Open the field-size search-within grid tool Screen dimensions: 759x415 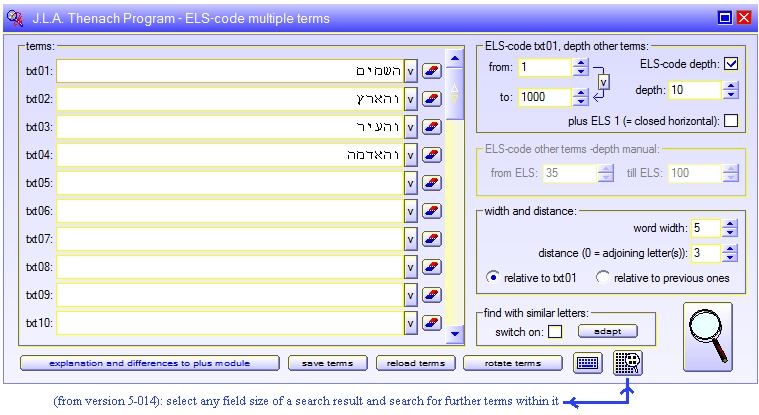(x=628, y=363)
